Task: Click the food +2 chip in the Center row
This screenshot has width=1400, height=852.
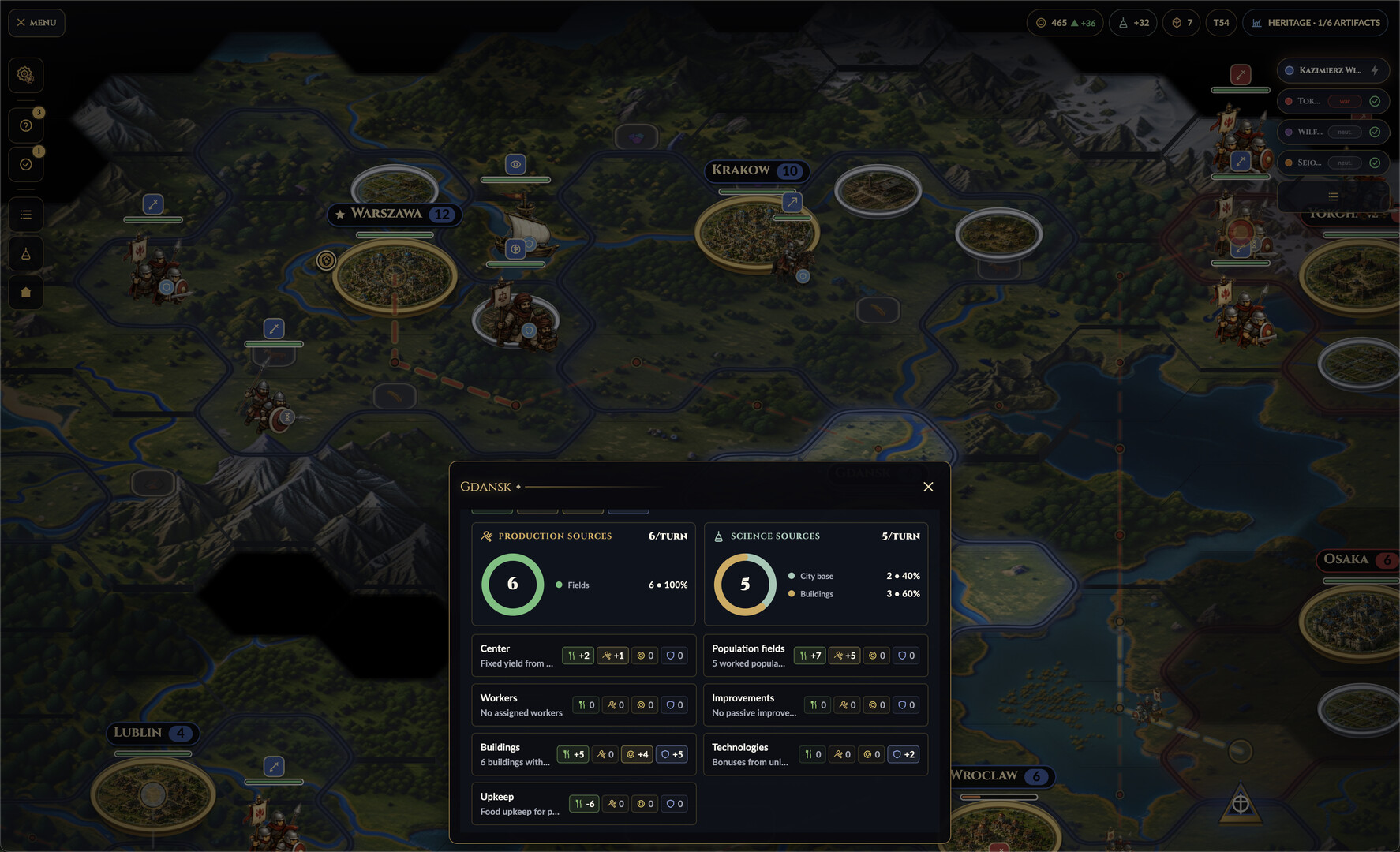Action: pyautogui.click(x=578, y=656)
